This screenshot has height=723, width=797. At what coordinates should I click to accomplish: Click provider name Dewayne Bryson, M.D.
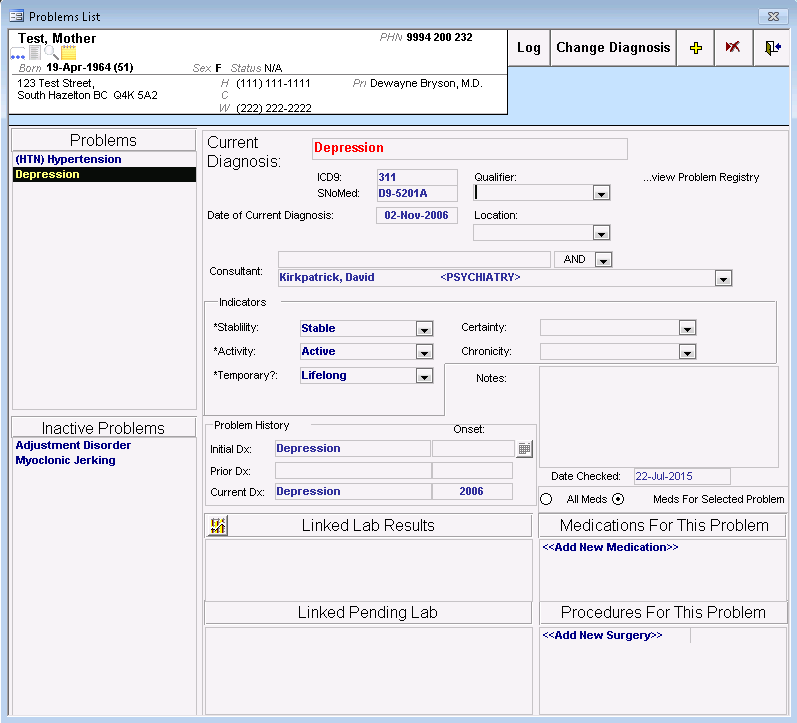[426, 83]
